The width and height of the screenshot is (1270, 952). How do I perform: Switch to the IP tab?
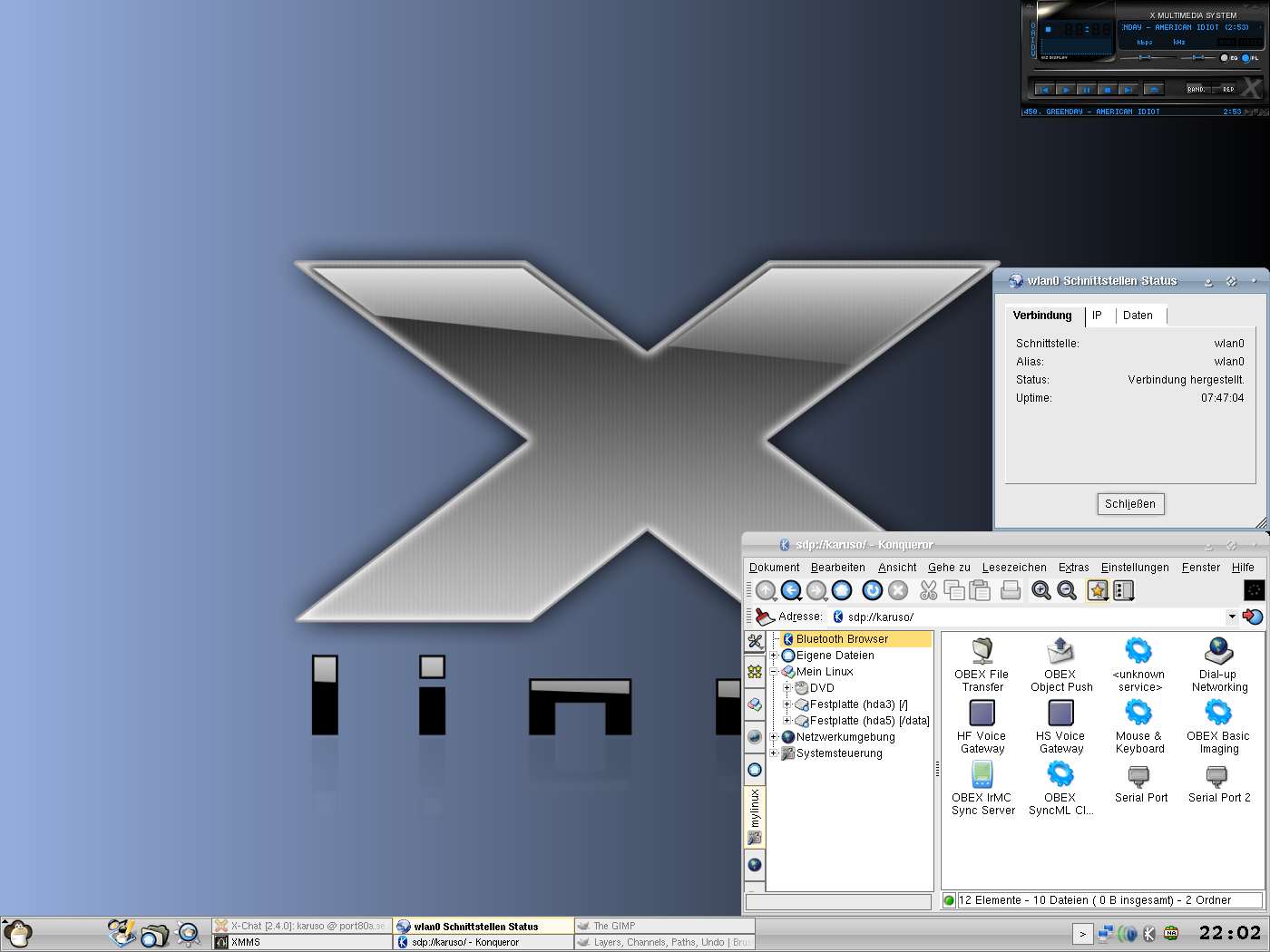(1097, 316)
